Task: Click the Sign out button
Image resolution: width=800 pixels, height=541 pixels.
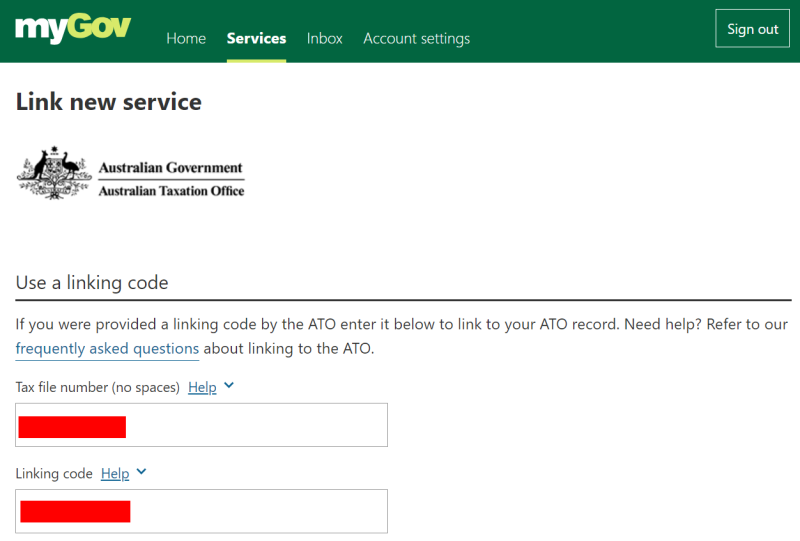Action: click(753, 29)
